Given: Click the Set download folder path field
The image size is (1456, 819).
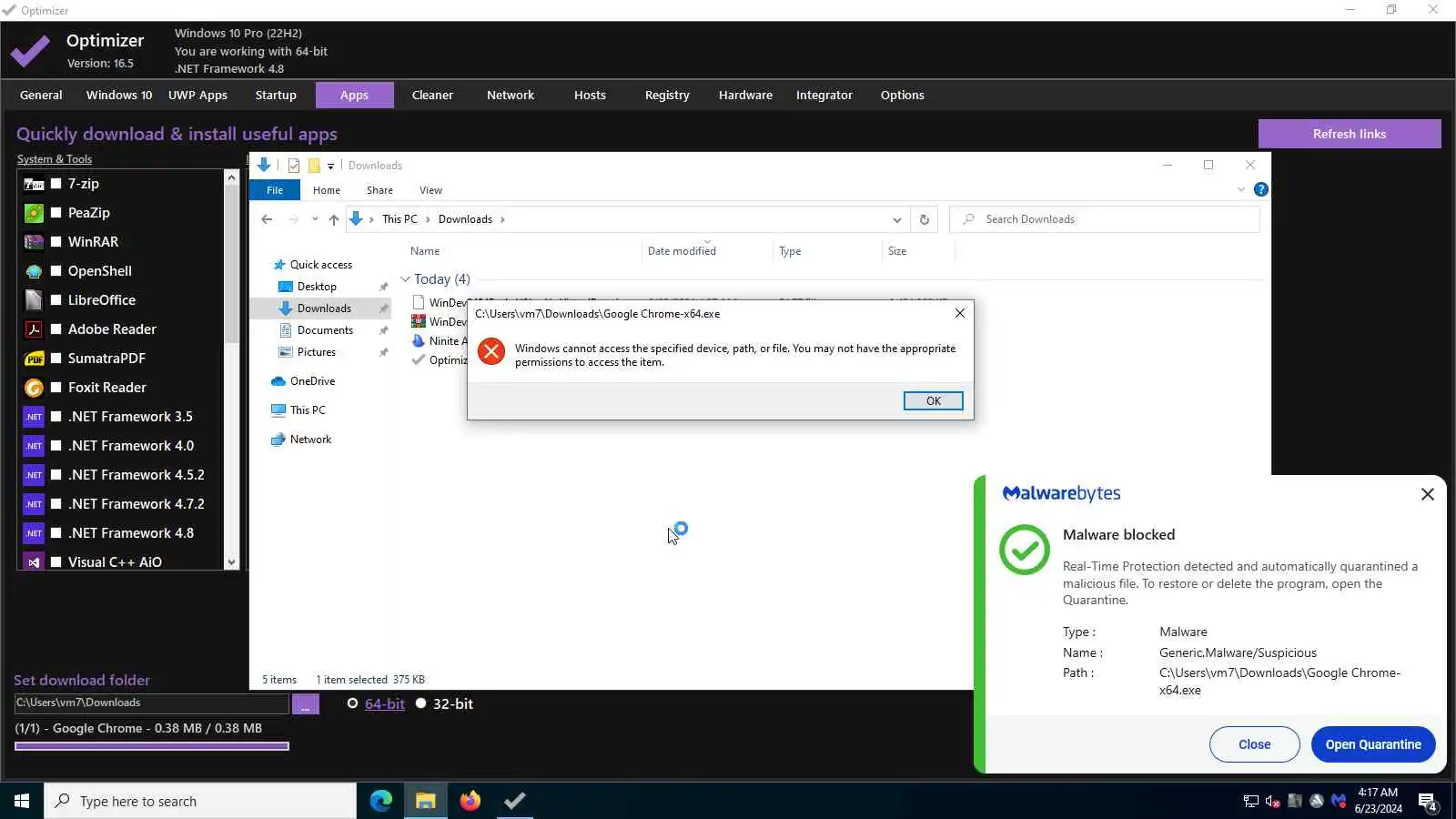Looking at the screenshot, I should [x=151, y=703].
